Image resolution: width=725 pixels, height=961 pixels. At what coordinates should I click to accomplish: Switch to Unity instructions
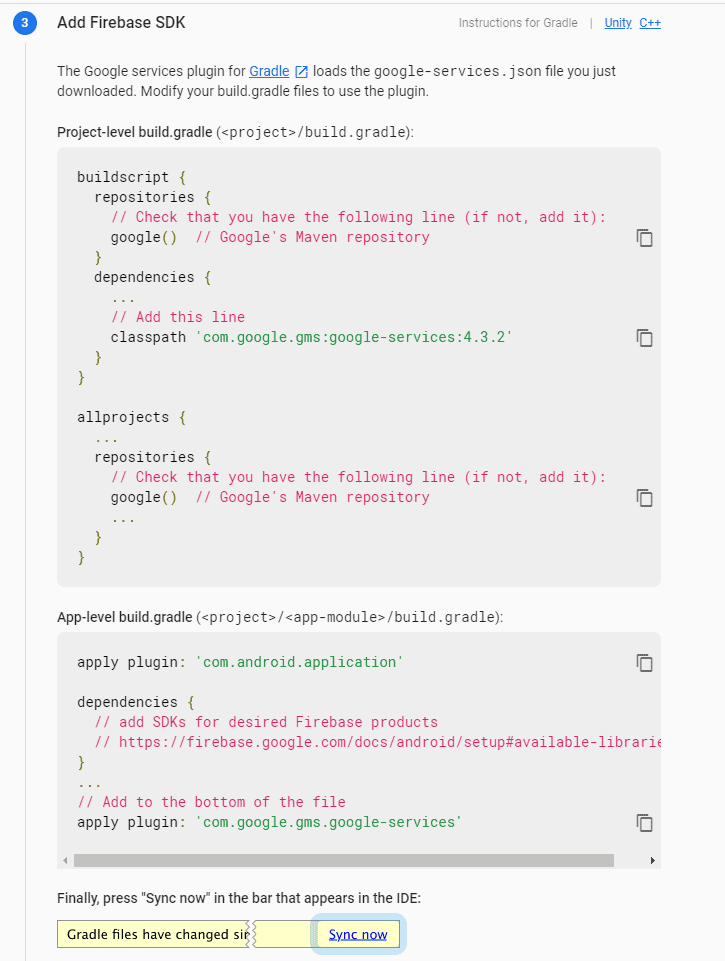pos(618,23)
